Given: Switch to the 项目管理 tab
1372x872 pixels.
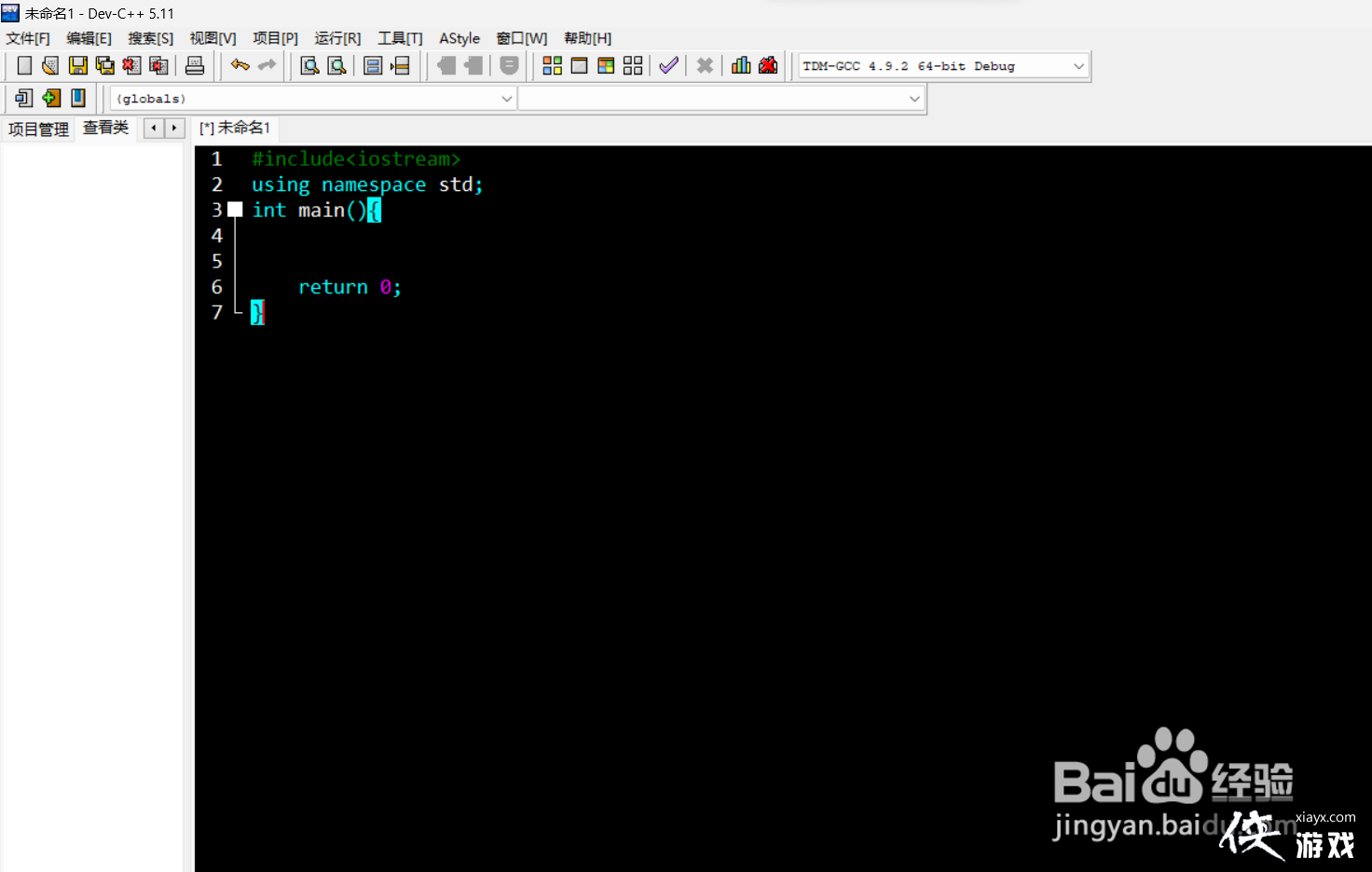Looking at the screenshot, I should point(38,129).
